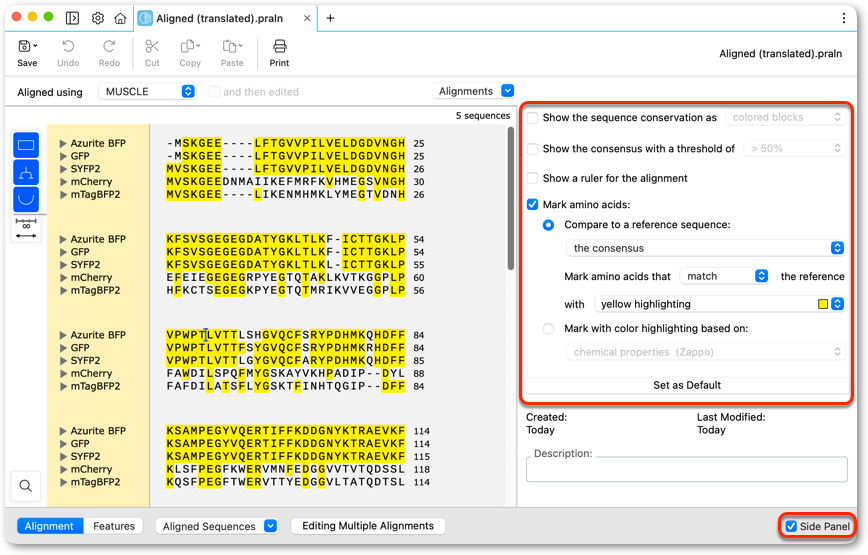The image size is (868, 555).
Task: Open the MUSCLE alignment method dropdown
Action: coord(147,91)
